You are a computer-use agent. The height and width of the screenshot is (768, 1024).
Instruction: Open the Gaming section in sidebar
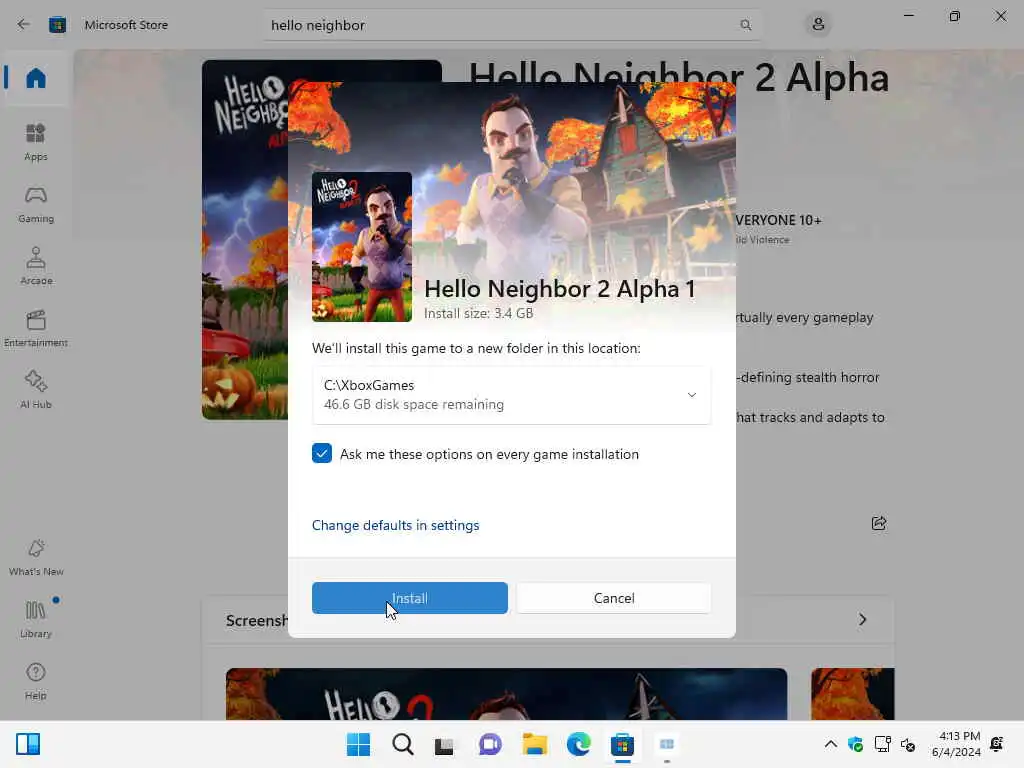pyautogui.click(x=36, y=204)
